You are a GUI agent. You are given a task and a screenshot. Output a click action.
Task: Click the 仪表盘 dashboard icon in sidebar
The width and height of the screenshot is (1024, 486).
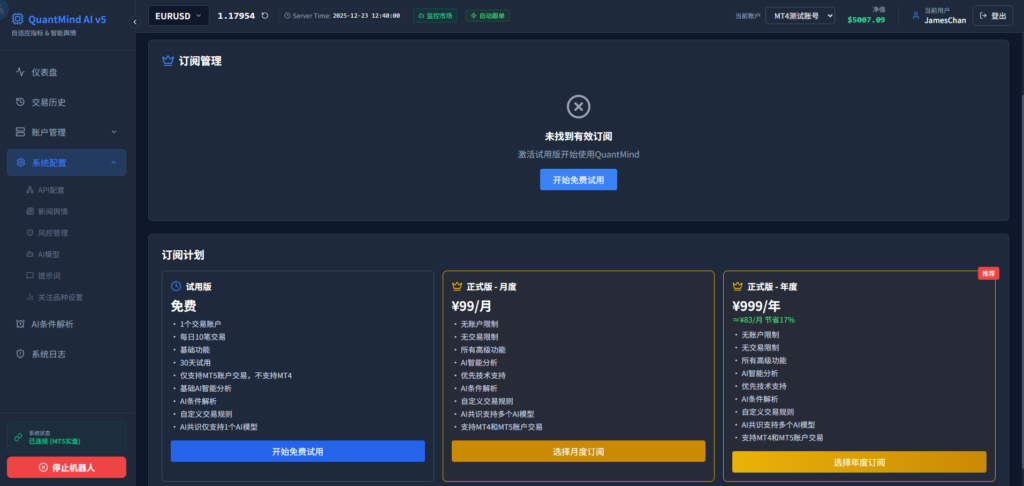[21, 72]
